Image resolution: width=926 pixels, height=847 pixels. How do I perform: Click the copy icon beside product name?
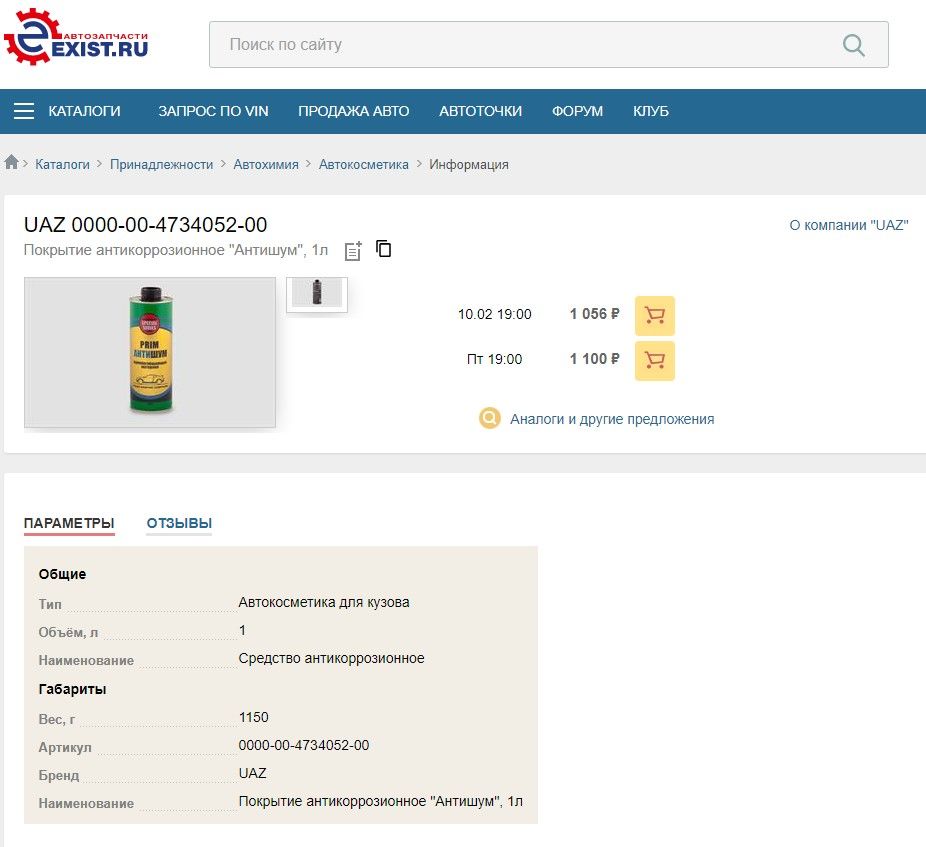click(x=384, y=249)
